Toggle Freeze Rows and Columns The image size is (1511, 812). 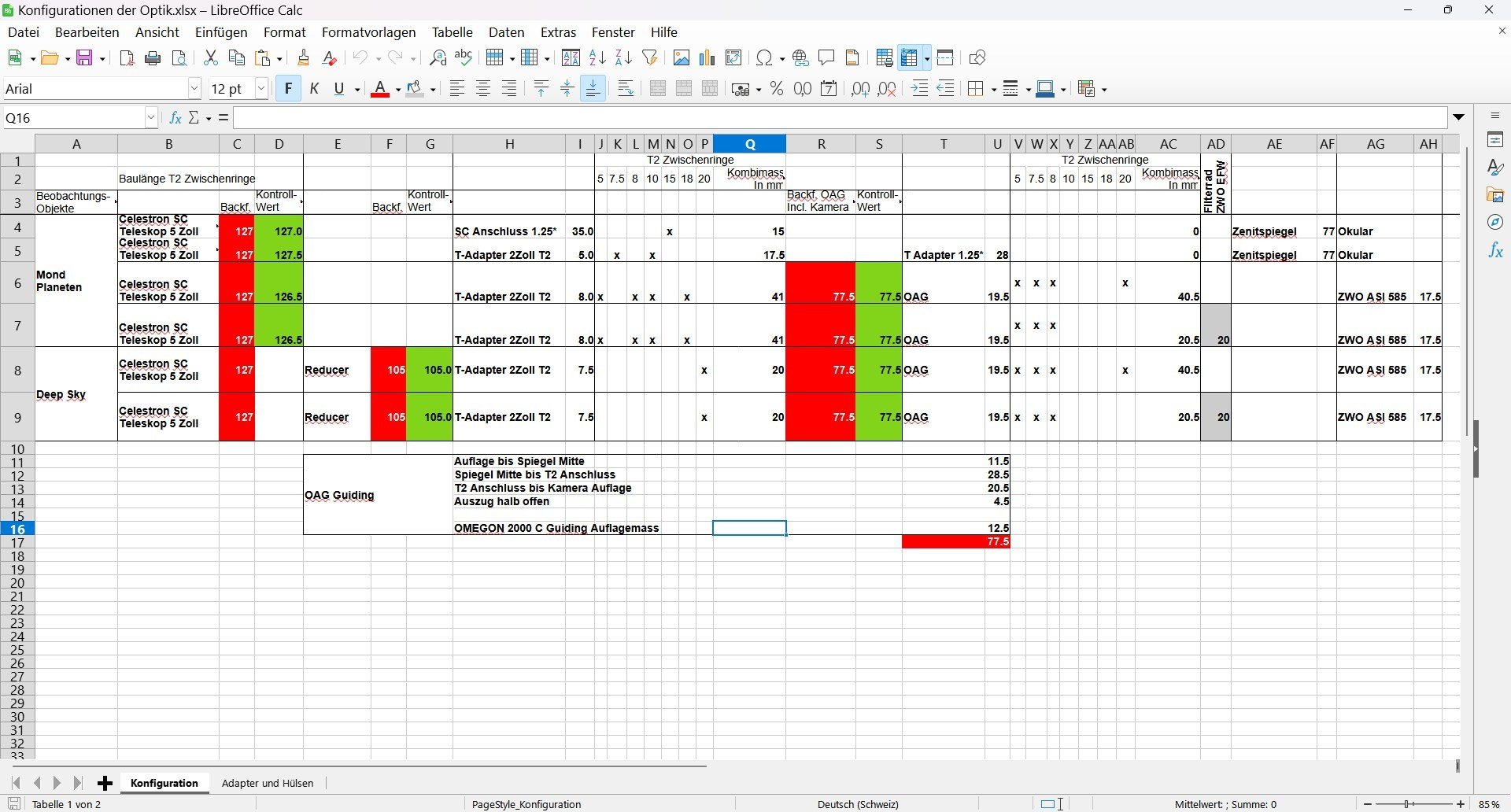coord(910,57)
